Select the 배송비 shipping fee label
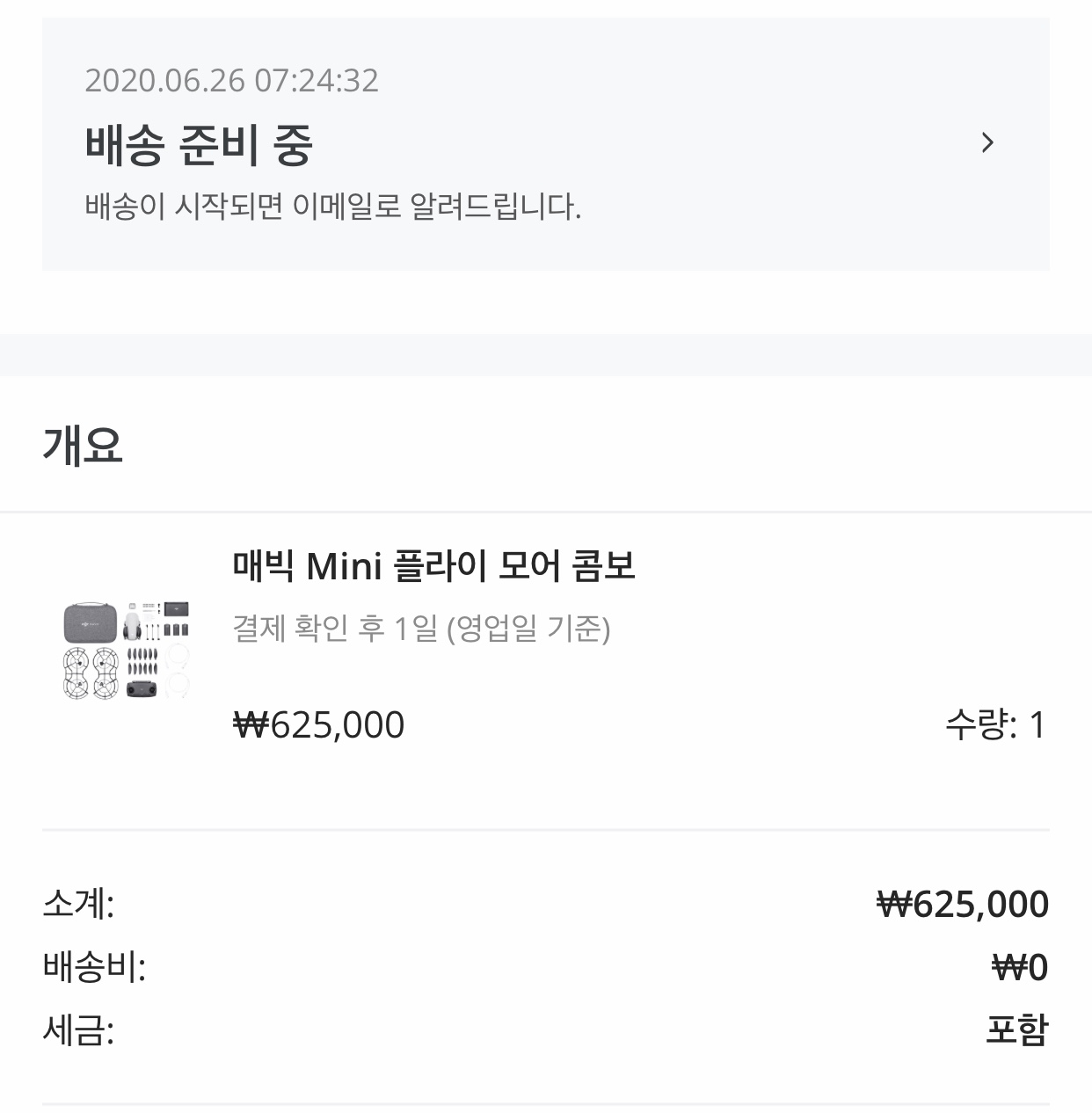This screenshot has width=1092, height=1113. pos(94,967)
